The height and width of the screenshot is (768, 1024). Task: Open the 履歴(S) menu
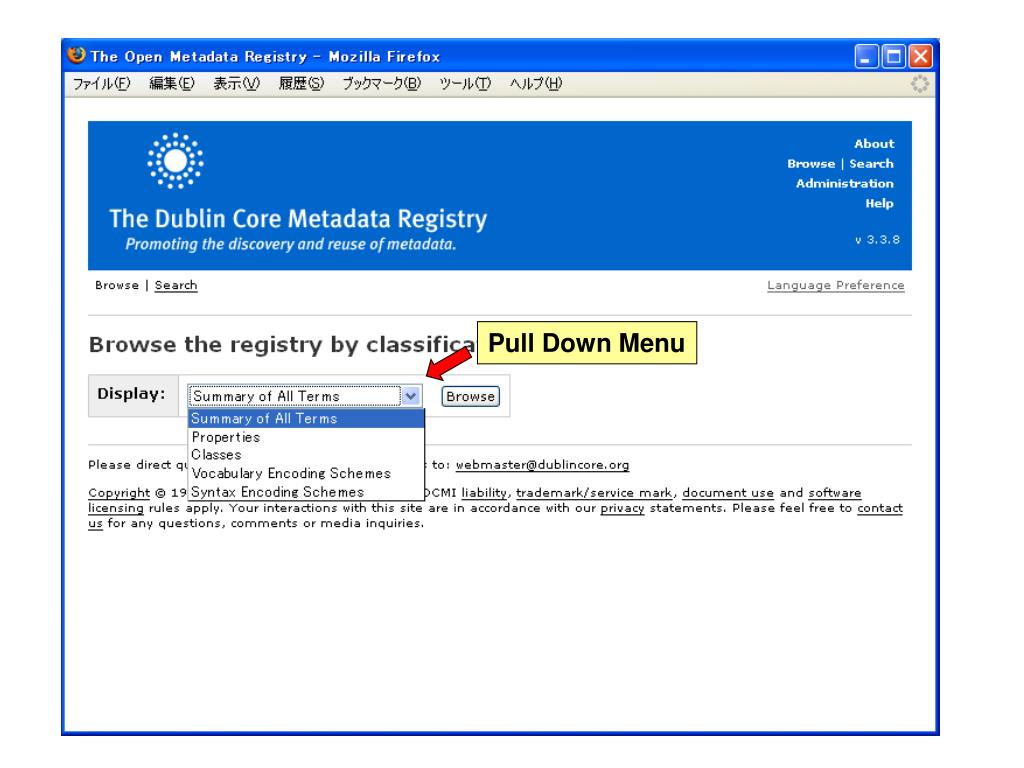click(x=301, y=84)
